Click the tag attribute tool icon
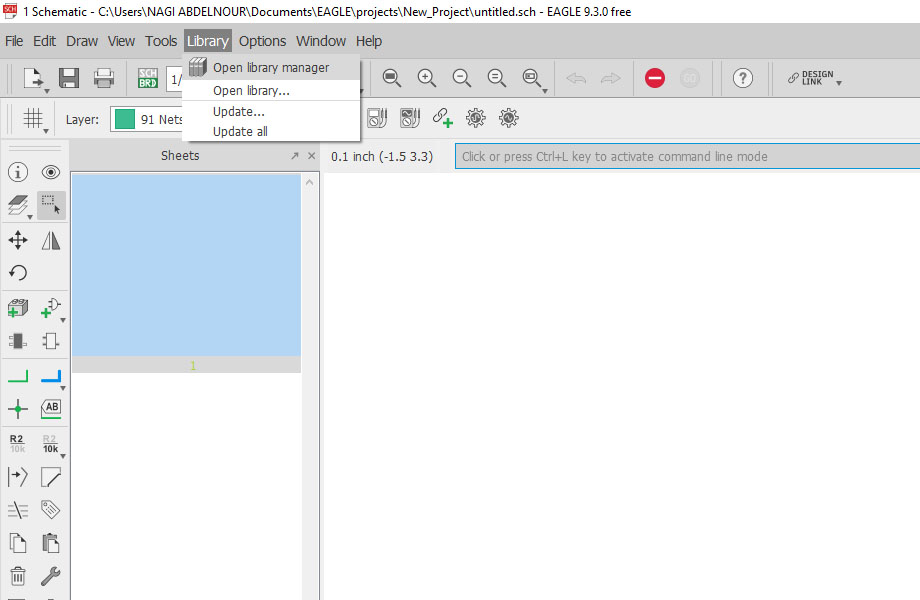The width and height of the screenshot is (920, 600). point(51,510)
